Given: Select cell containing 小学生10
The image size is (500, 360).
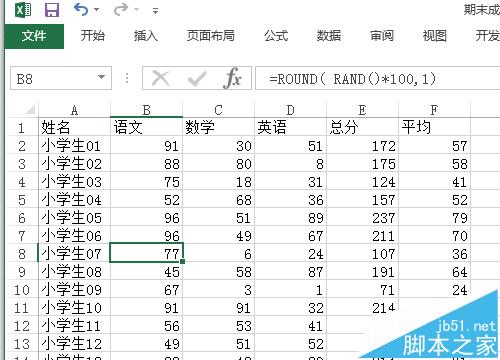Looking at the screenshot, I should [x=74, y=308].
